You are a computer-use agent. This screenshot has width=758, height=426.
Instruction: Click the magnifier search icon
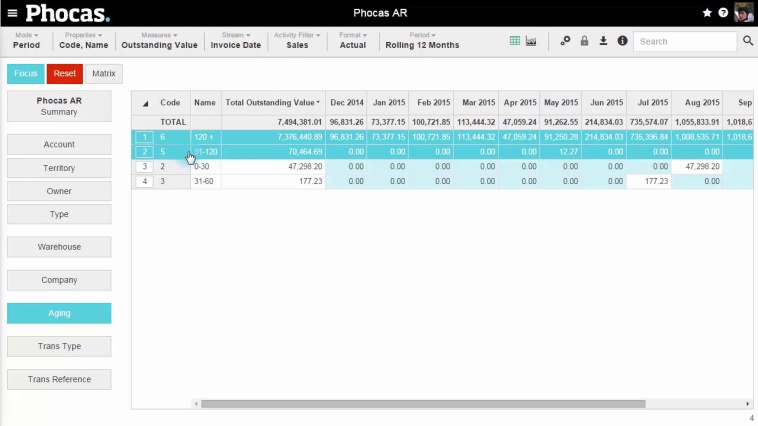click(748, 41)
